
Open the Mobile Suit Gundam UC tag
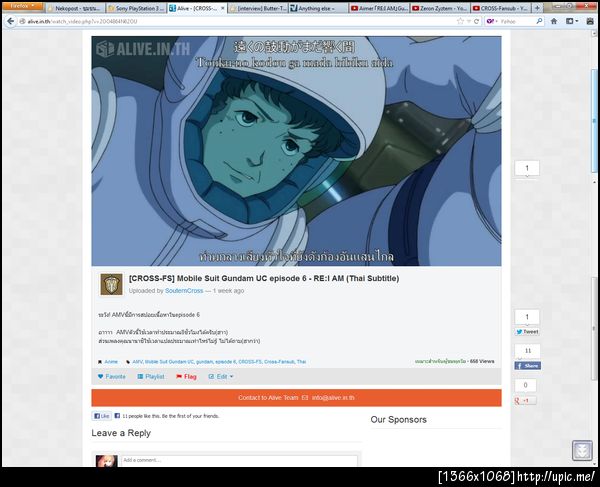(169, 362)
